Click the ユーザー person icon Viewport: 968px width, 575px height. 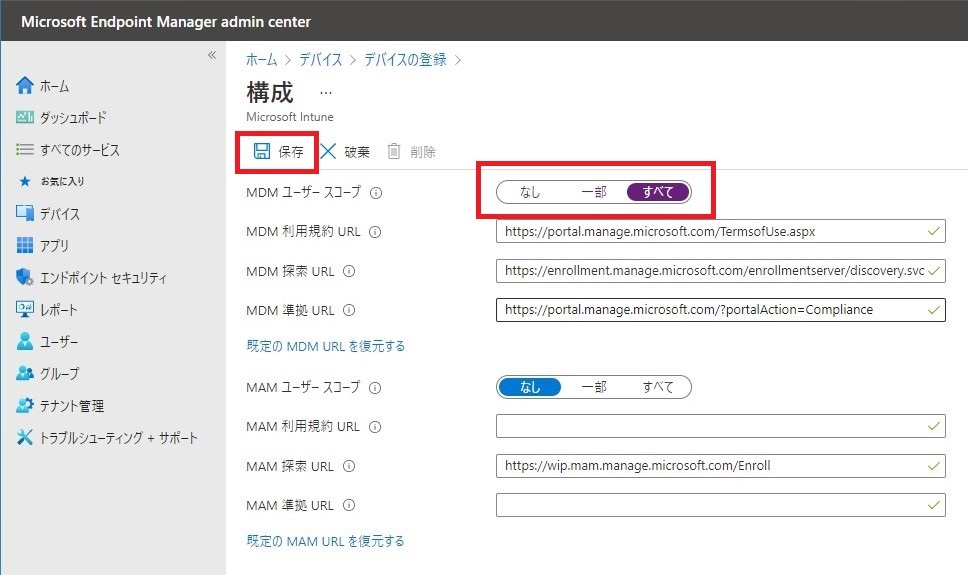pyautogui.click(x=25, y=341)
